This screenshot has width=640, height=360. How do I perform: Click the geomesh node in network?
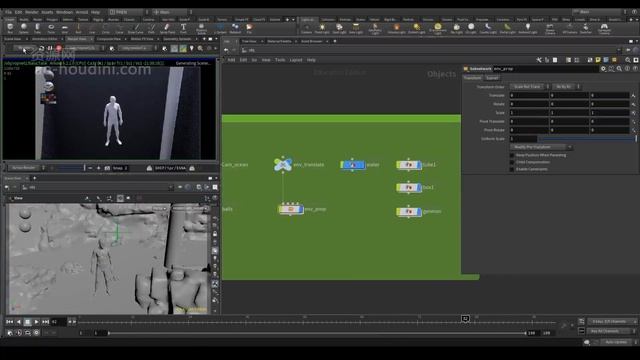409,211
